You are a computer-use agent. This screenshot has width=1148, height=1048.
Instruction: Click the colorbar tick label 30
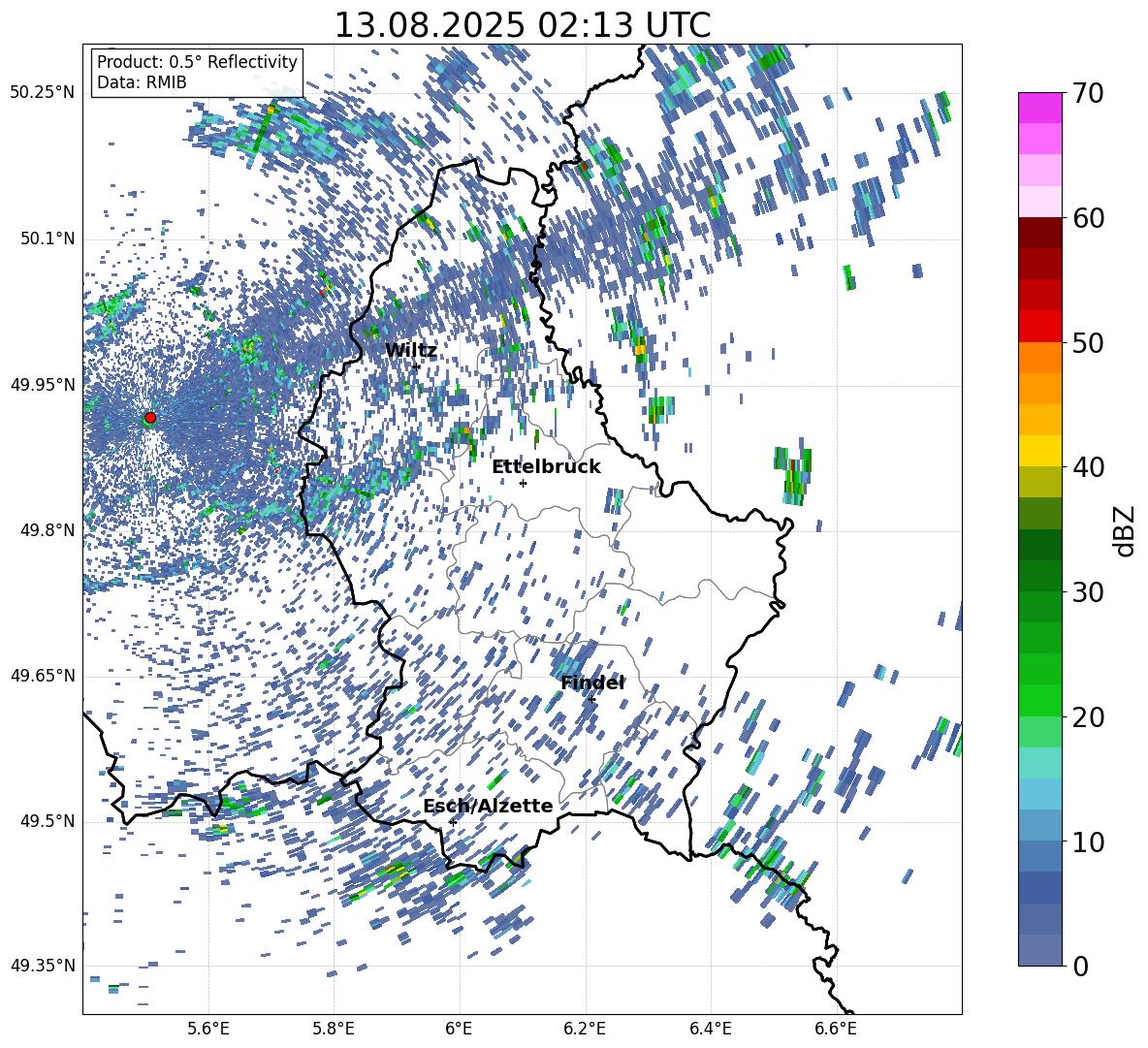coord(1087,591)
